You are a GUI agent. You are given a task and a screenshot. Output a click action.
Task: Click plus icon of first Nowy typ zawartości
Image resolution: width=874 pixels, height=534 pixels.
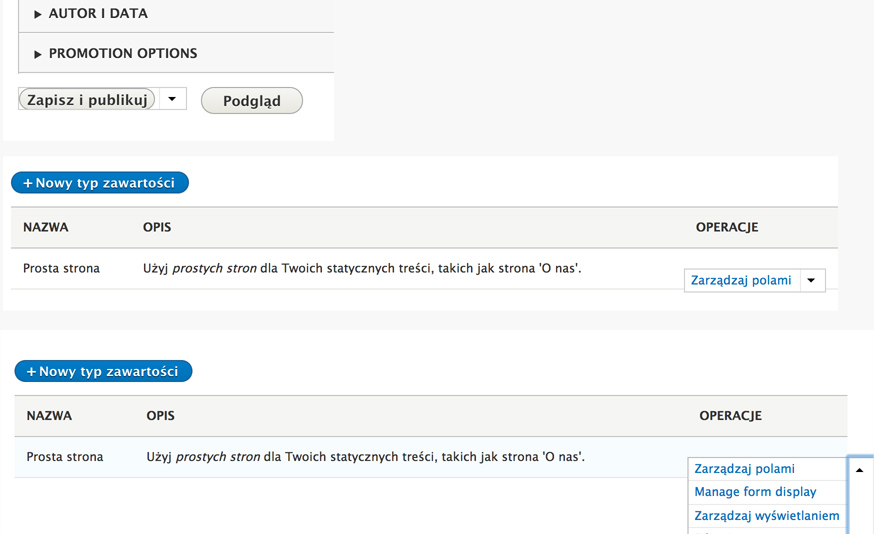tap(28, 184)
